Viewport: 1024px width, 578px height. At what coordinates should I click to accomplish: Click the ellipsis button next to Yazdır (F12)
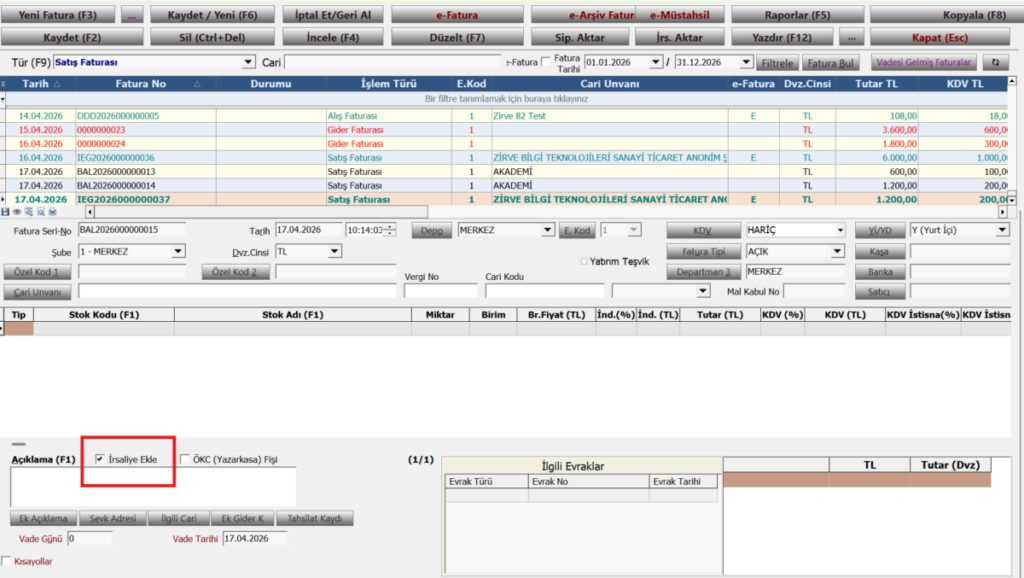coord(851,37)
